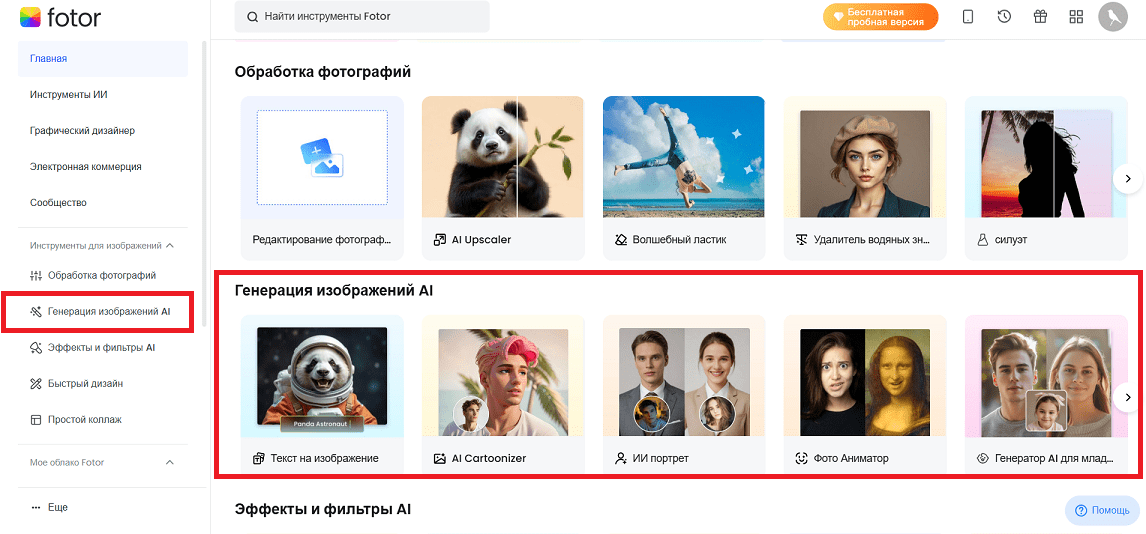The height and width of the screenshot is (534, 1146).
Task: Click the add-photo icon in upload box
Action: [x=322, y=158]
